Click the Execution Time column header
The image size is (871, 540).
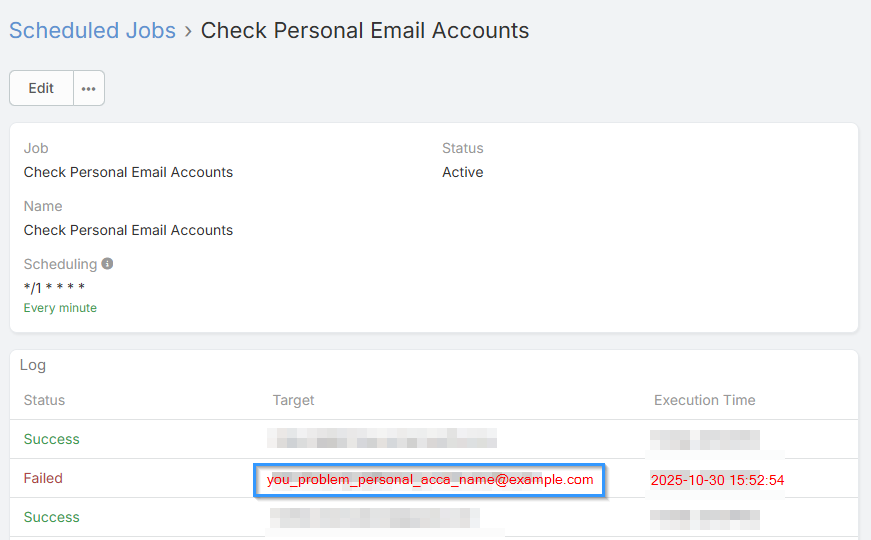click(704, 400)
